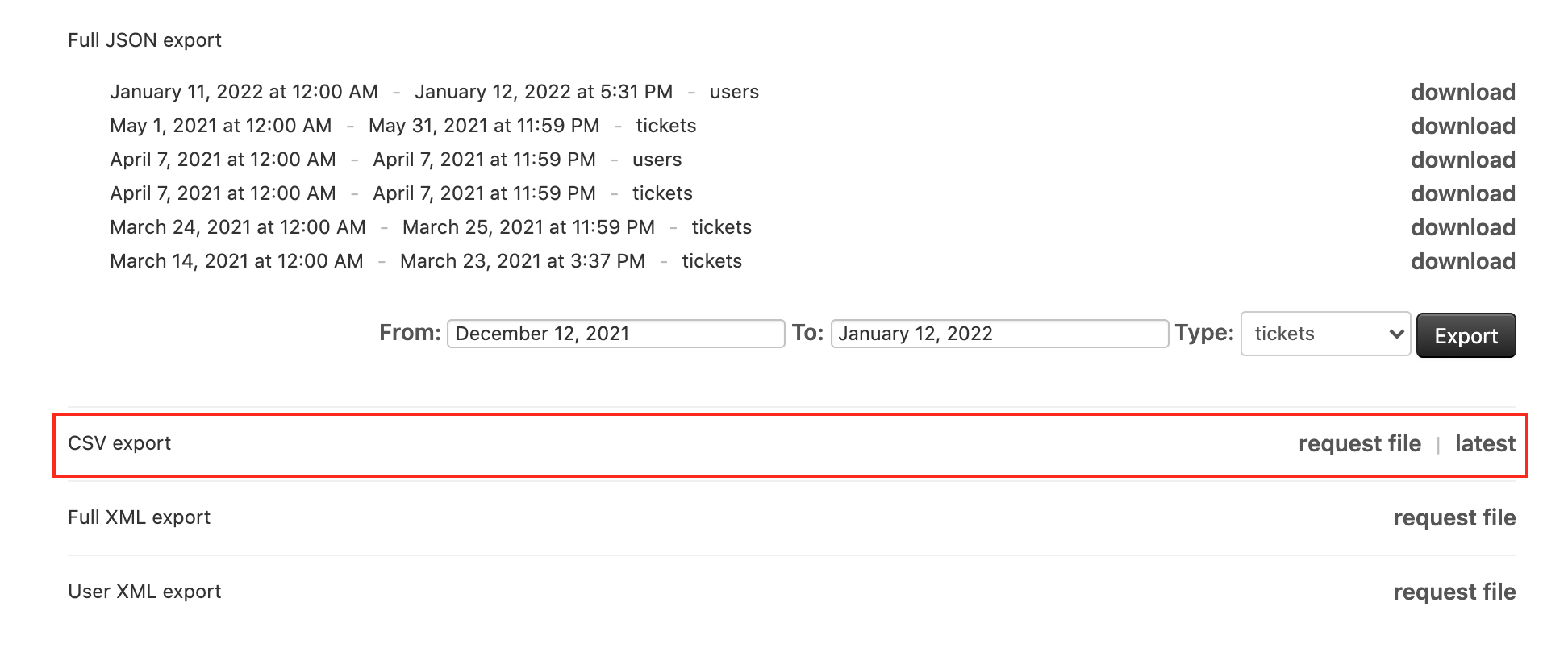Request the User XML export file

1454,592
